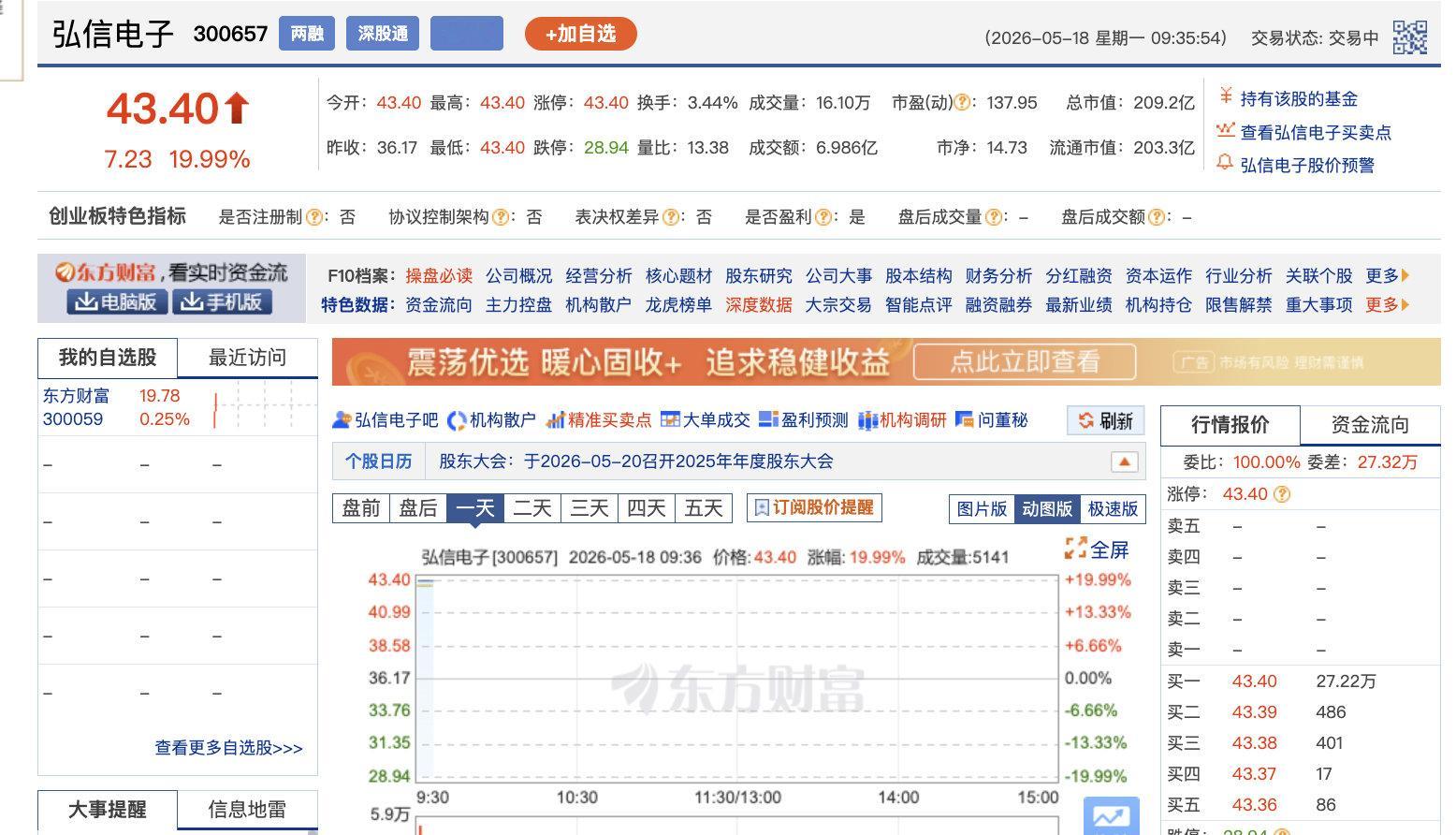Screen dimensions: 1456x835
Task: Open the QR code icon at top right
Action: point(1409,37)
